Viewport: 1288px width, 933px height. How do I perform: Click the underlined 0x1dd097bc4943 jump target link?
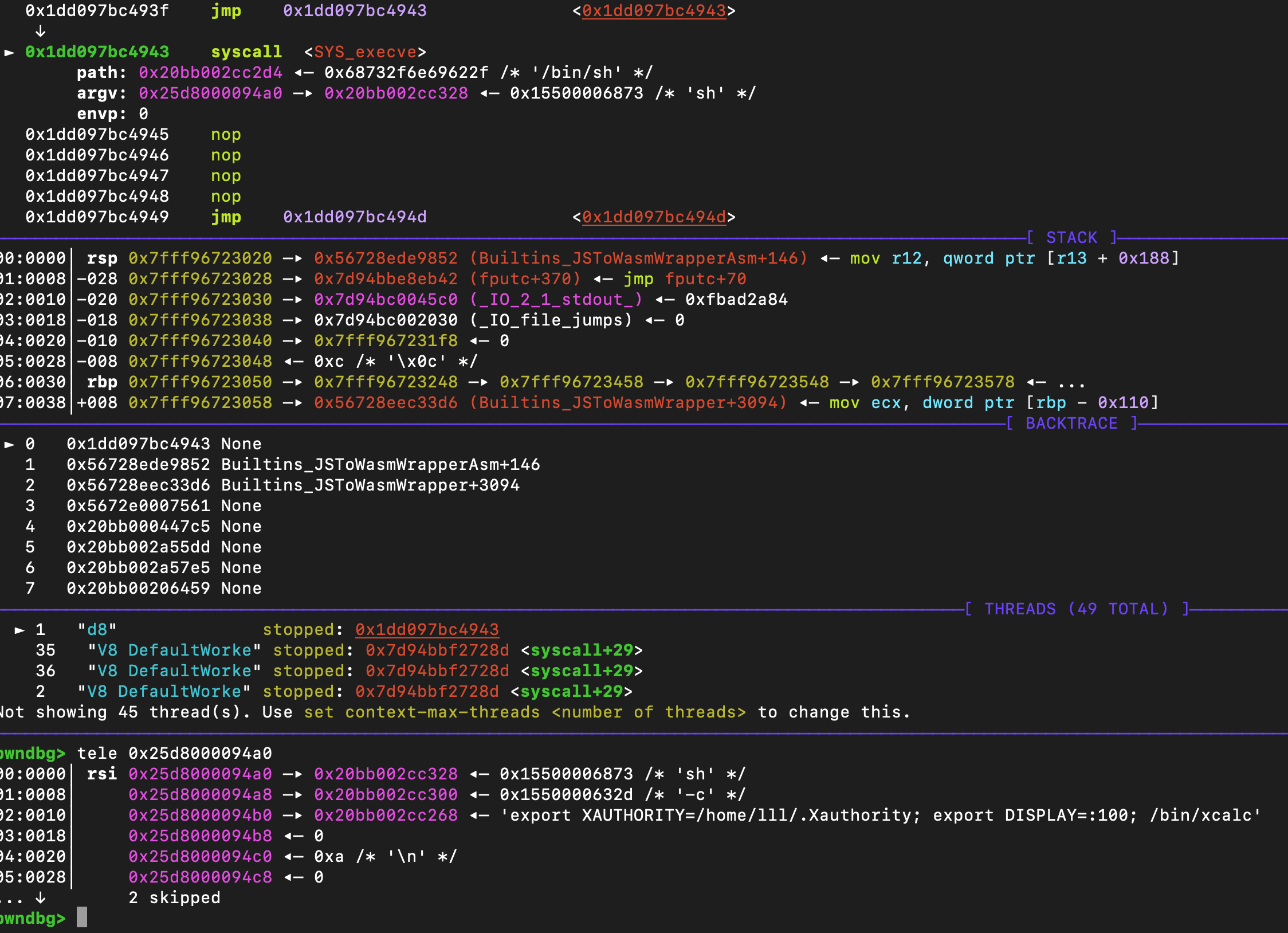(654, 11)
